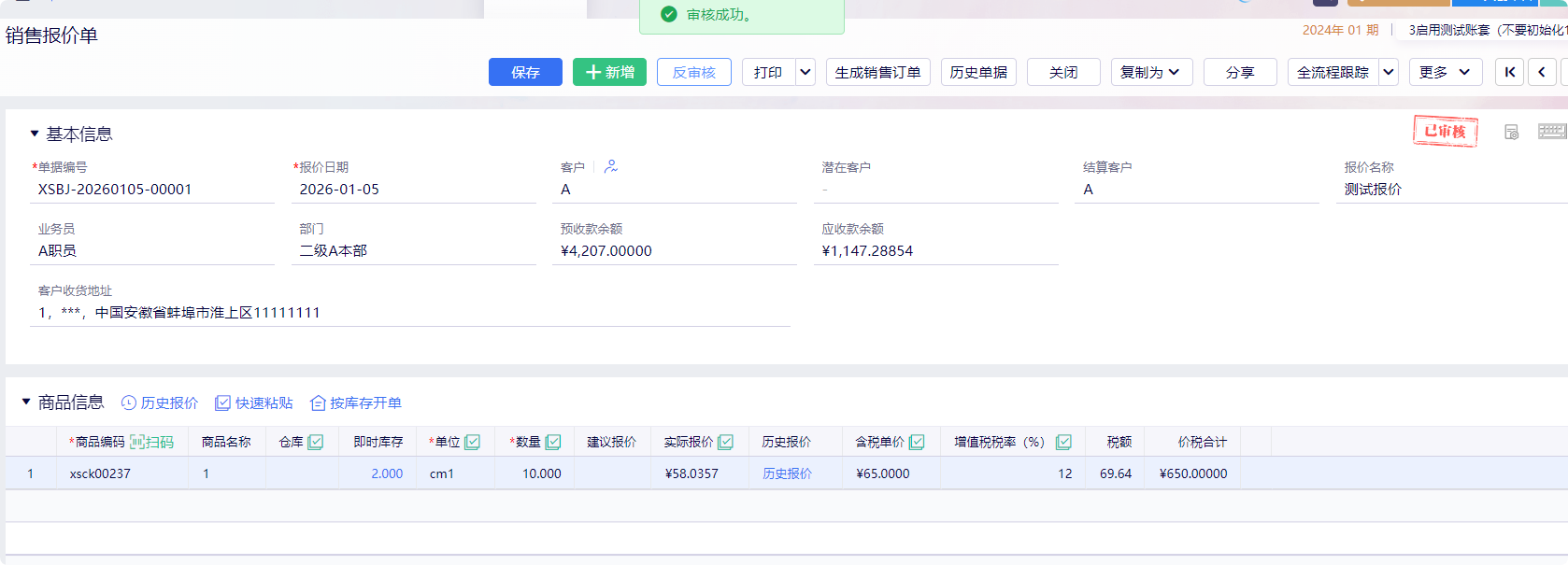Click the 报价名称 field 测试报价
This screenshot has height=565, width=1568.
click(x=1452, y=190)
